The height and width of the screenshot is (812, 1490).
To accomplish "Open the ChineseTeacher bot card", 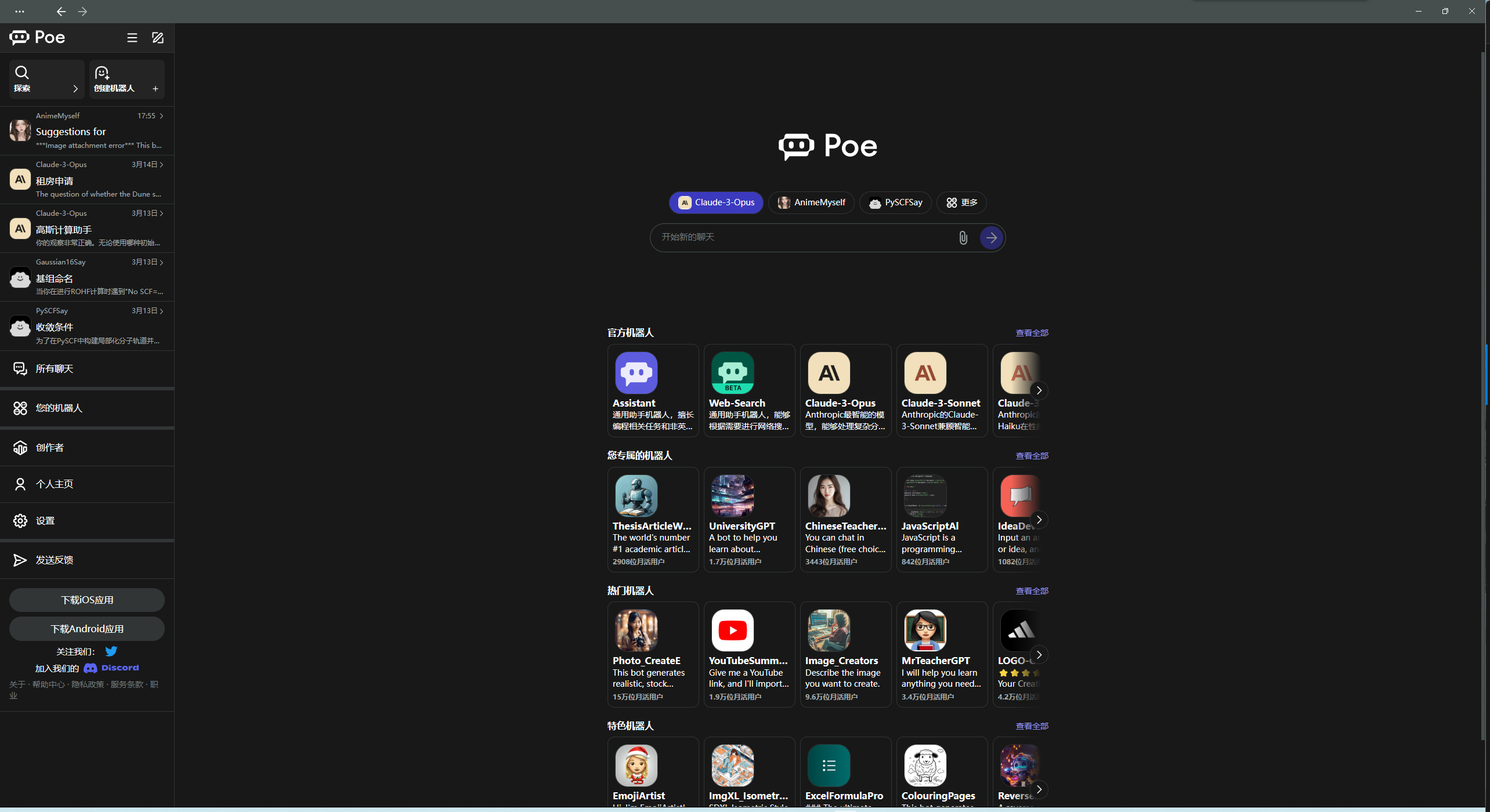I will 845,520.
